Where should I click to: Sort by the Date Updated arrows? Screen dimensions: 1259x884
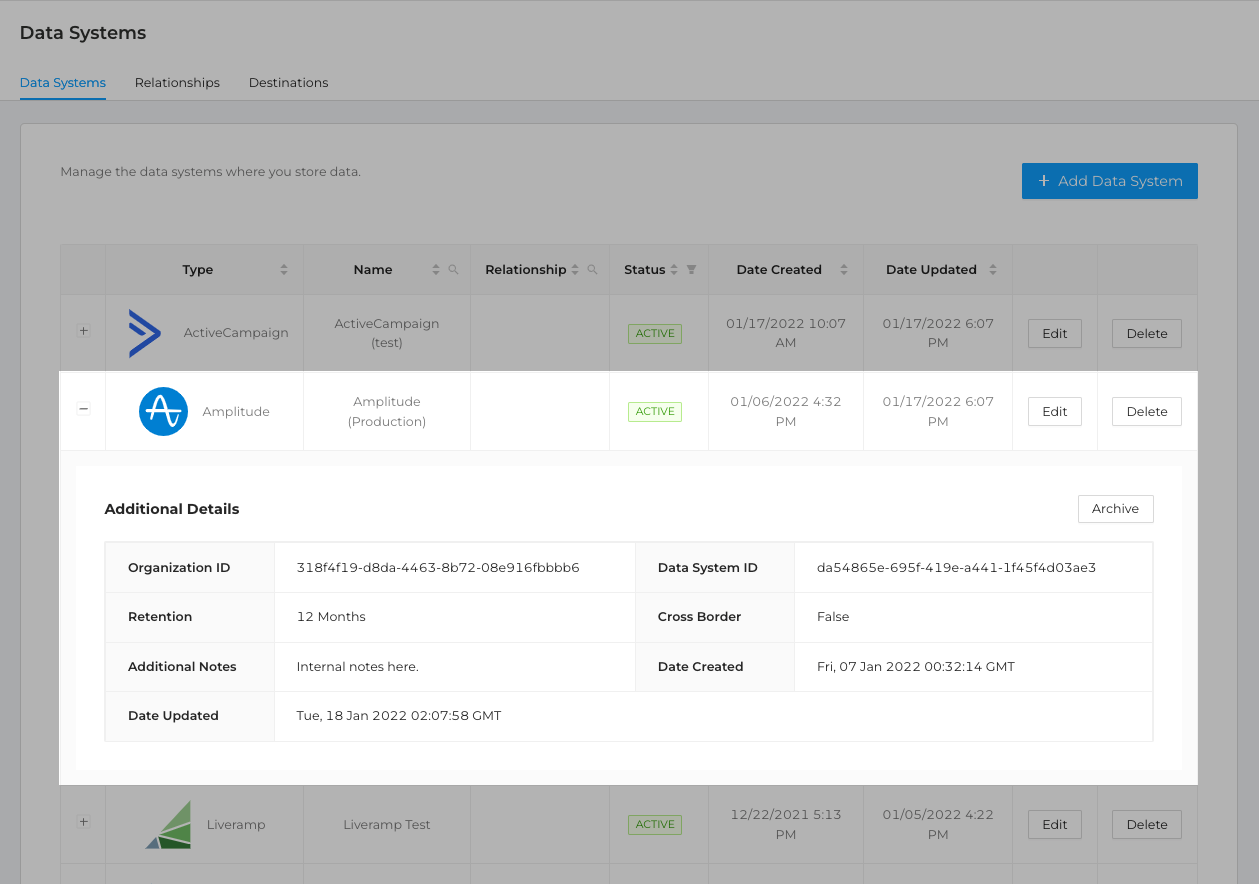click(993, 270)
